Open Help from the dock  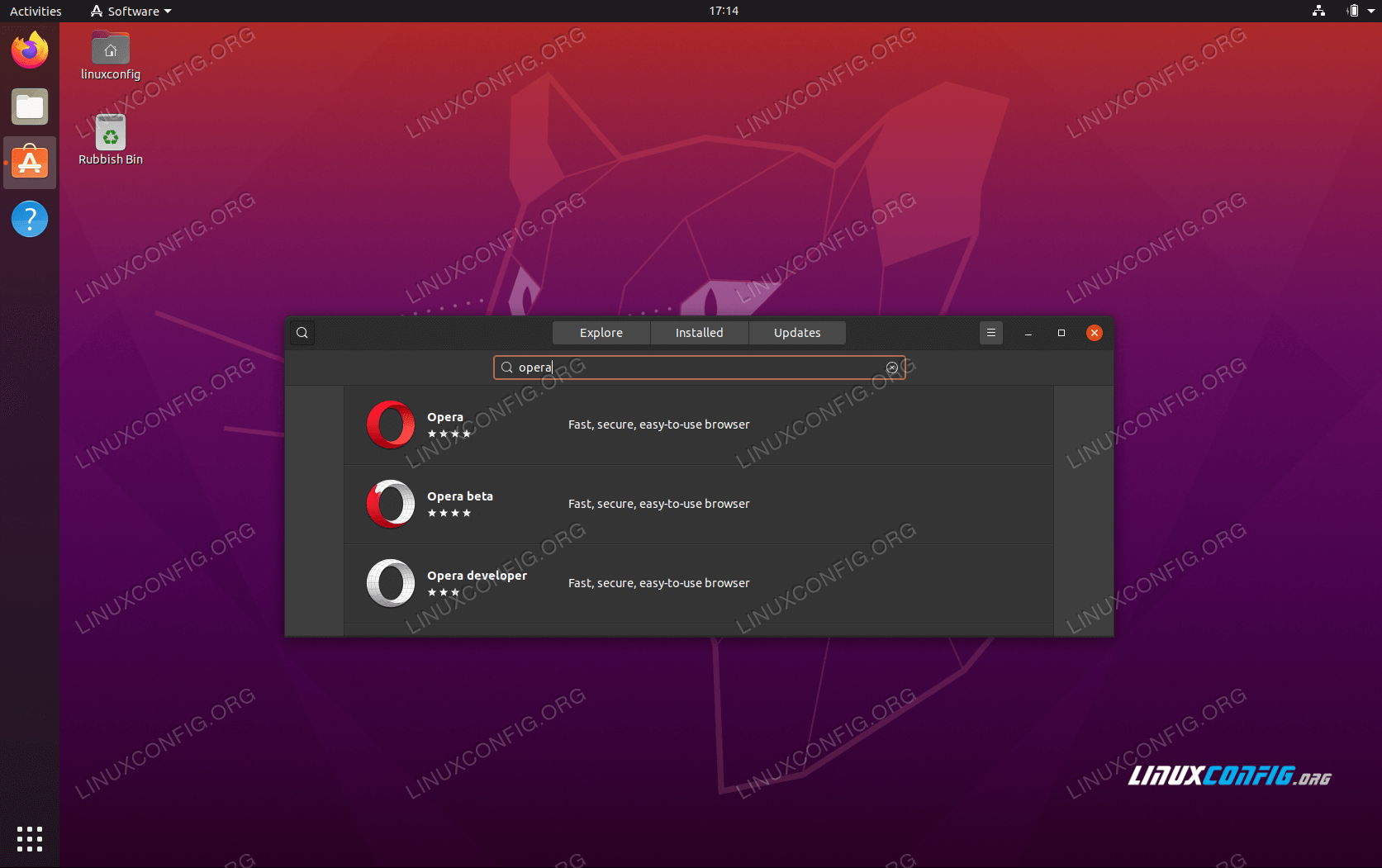30,219
